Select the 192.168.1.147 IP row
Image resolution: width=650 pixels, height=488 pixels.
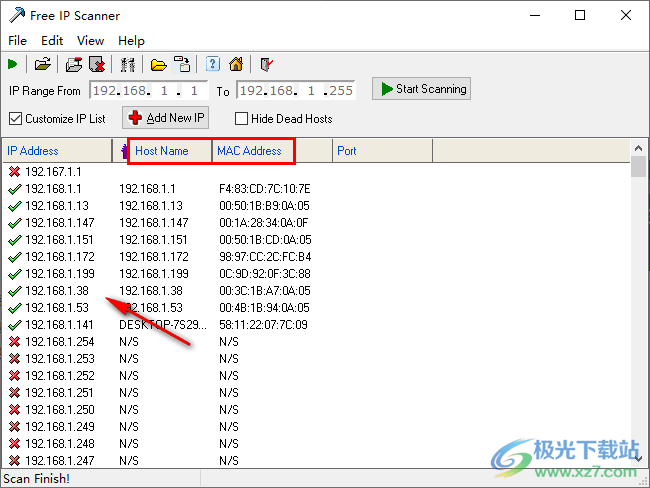[x=60, y=223]
